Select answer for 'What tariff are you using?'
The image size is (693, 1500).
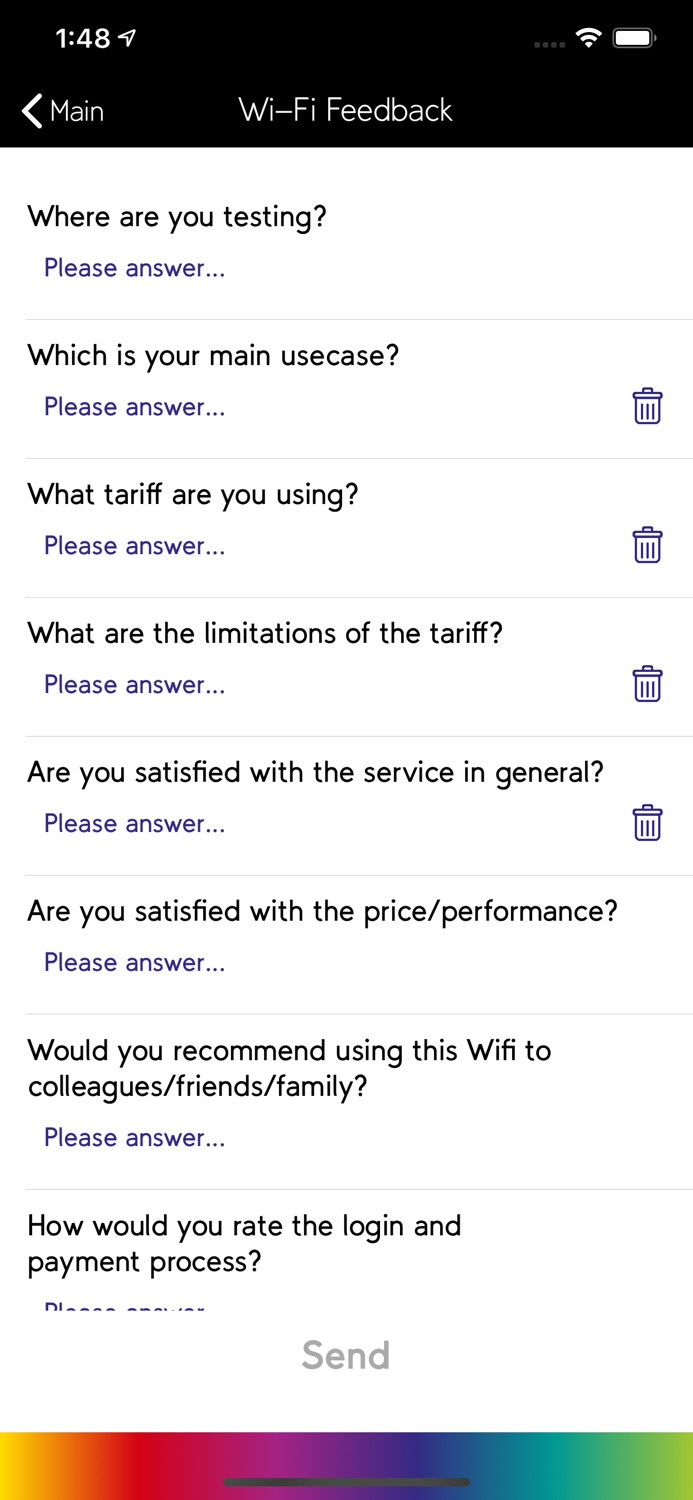coord(134,546)
